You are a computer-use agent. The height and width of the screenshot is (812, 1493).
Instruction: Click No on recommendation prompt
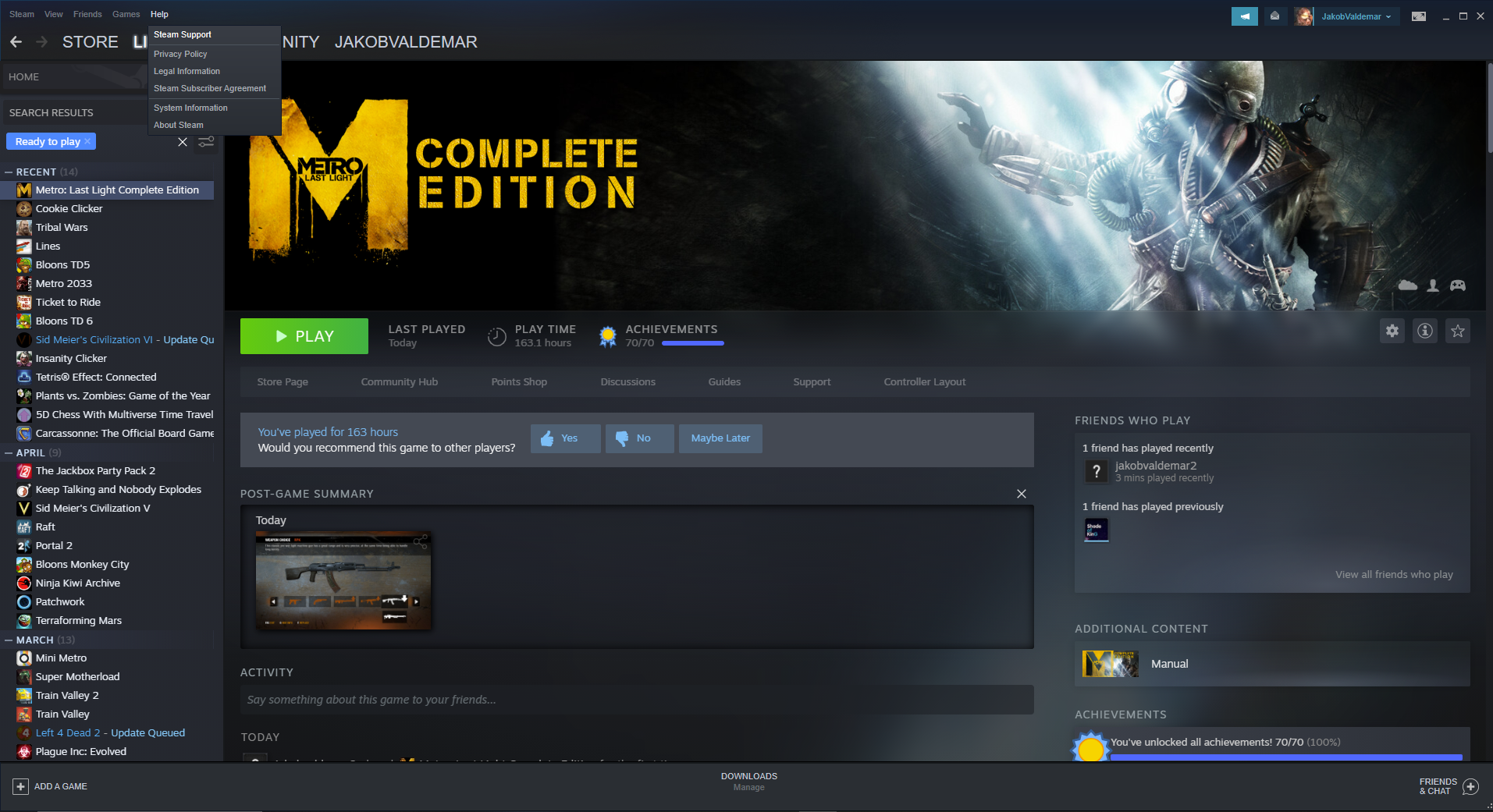[640, 438]
